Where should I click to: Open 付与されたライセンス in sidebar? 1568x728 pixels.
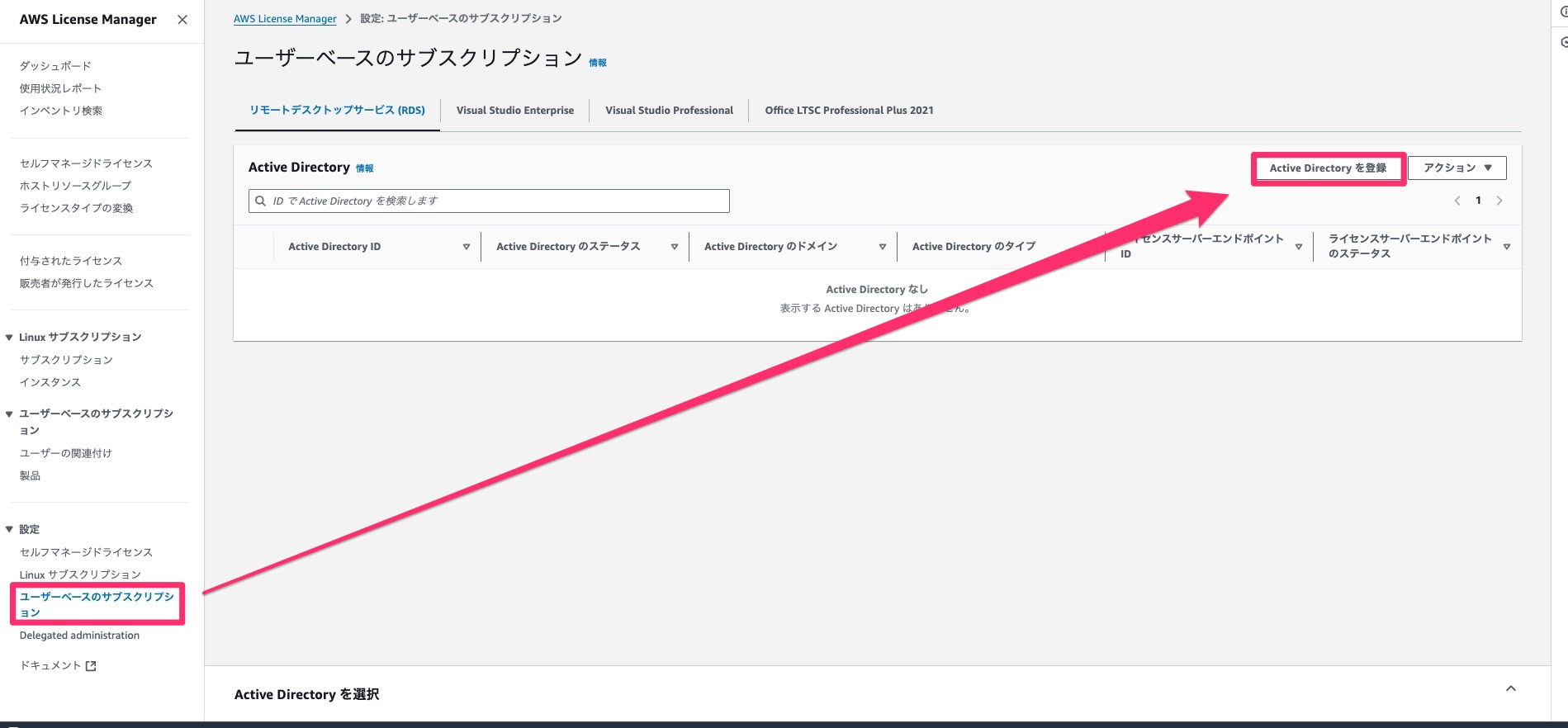71,261
